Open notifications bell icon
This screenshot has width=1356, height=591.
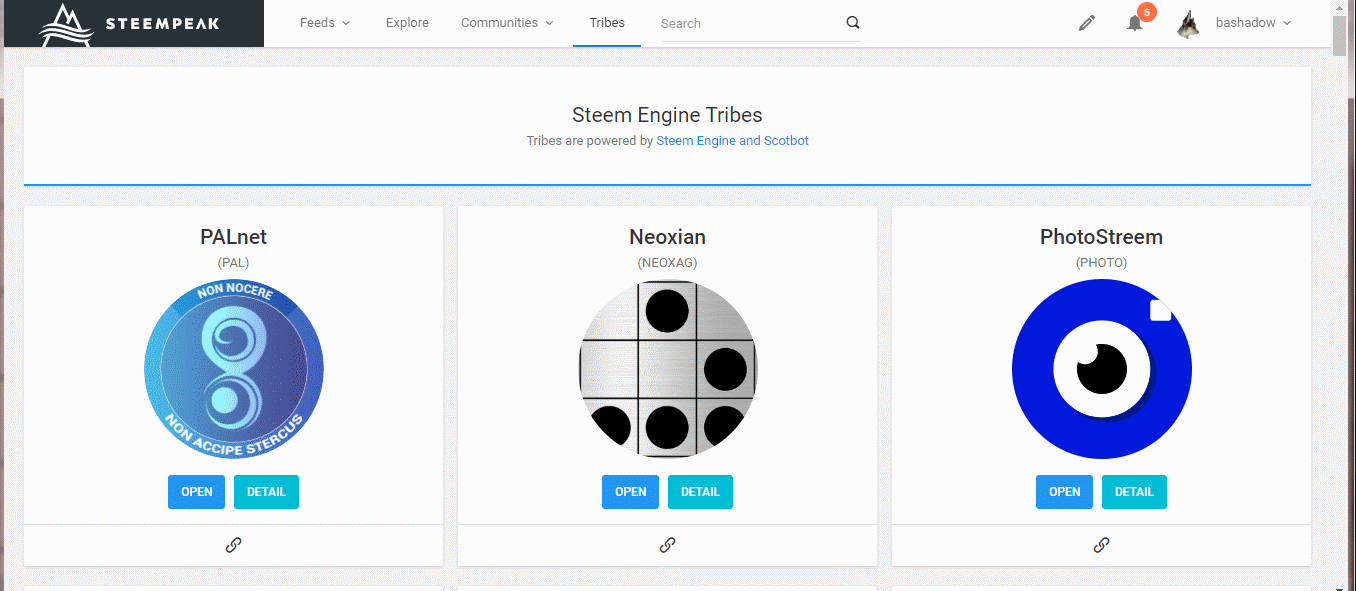(x=1135, y=23)
